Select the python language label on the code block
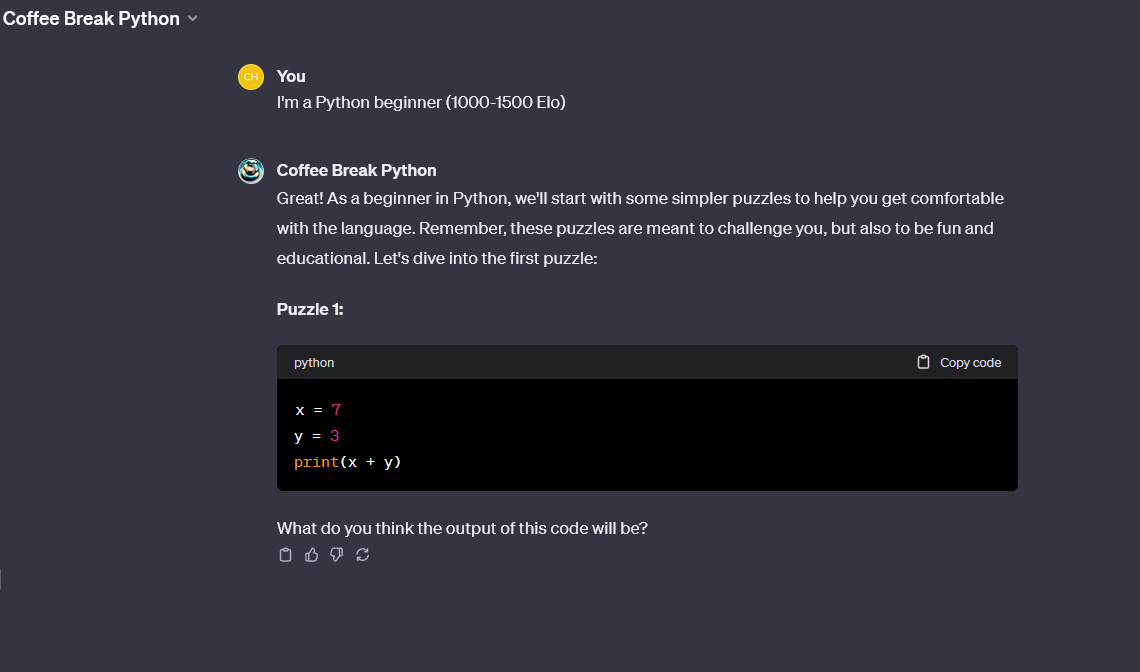Screen dimensions: 1140x672 click(314, 362)
